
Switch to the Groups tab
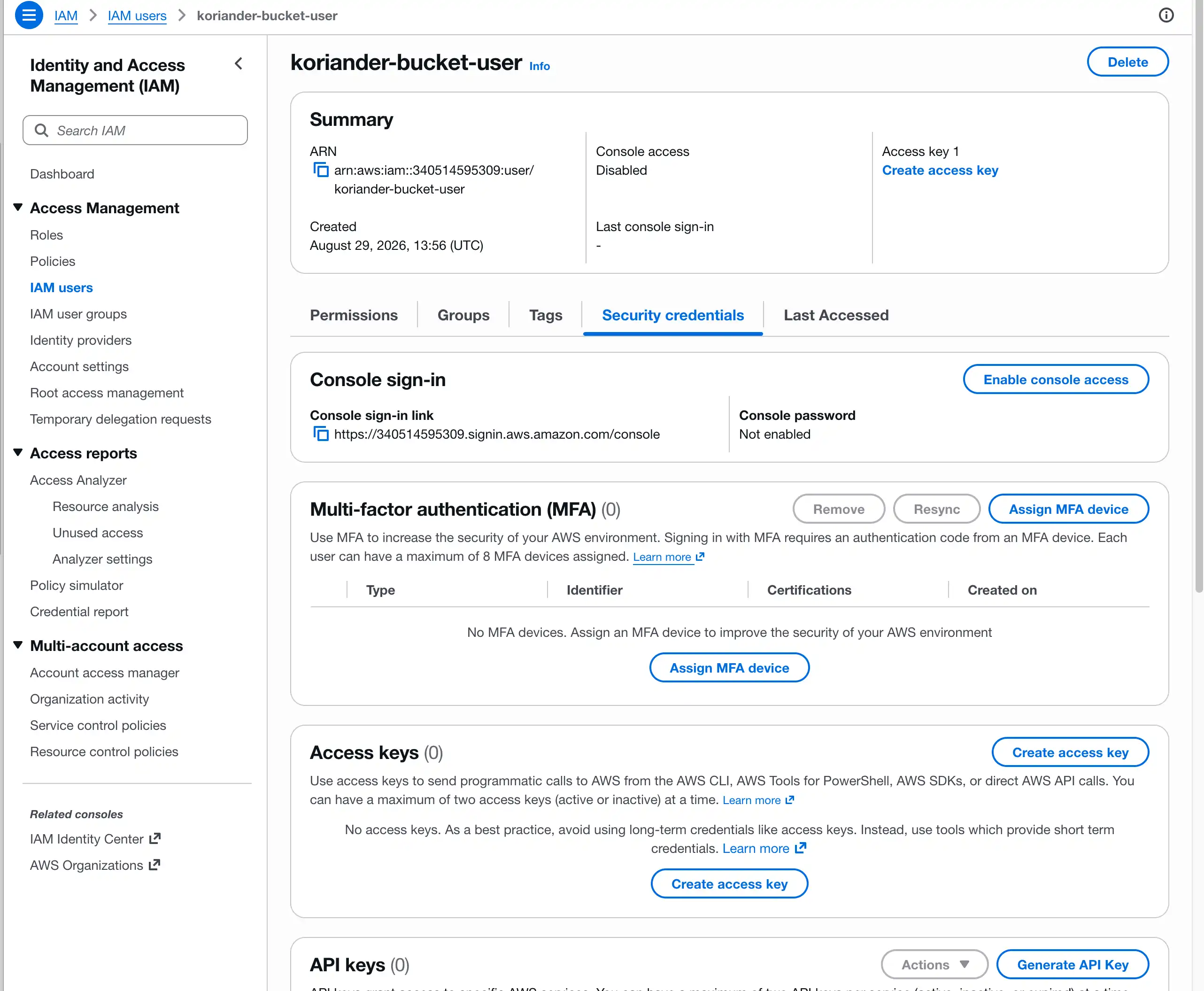coord(463,315)
